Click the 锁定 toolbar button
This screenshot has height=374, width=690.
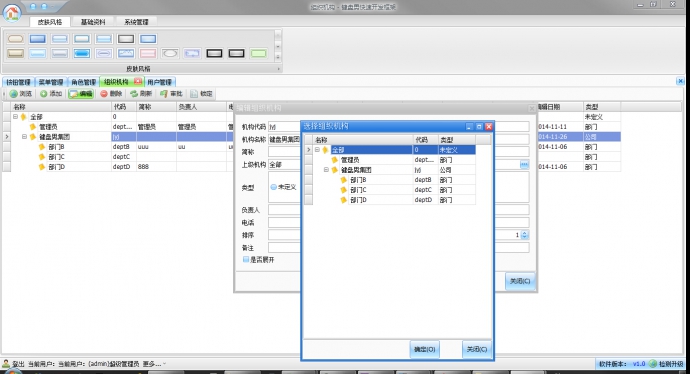pyautogui.click(x=201, y=94)
